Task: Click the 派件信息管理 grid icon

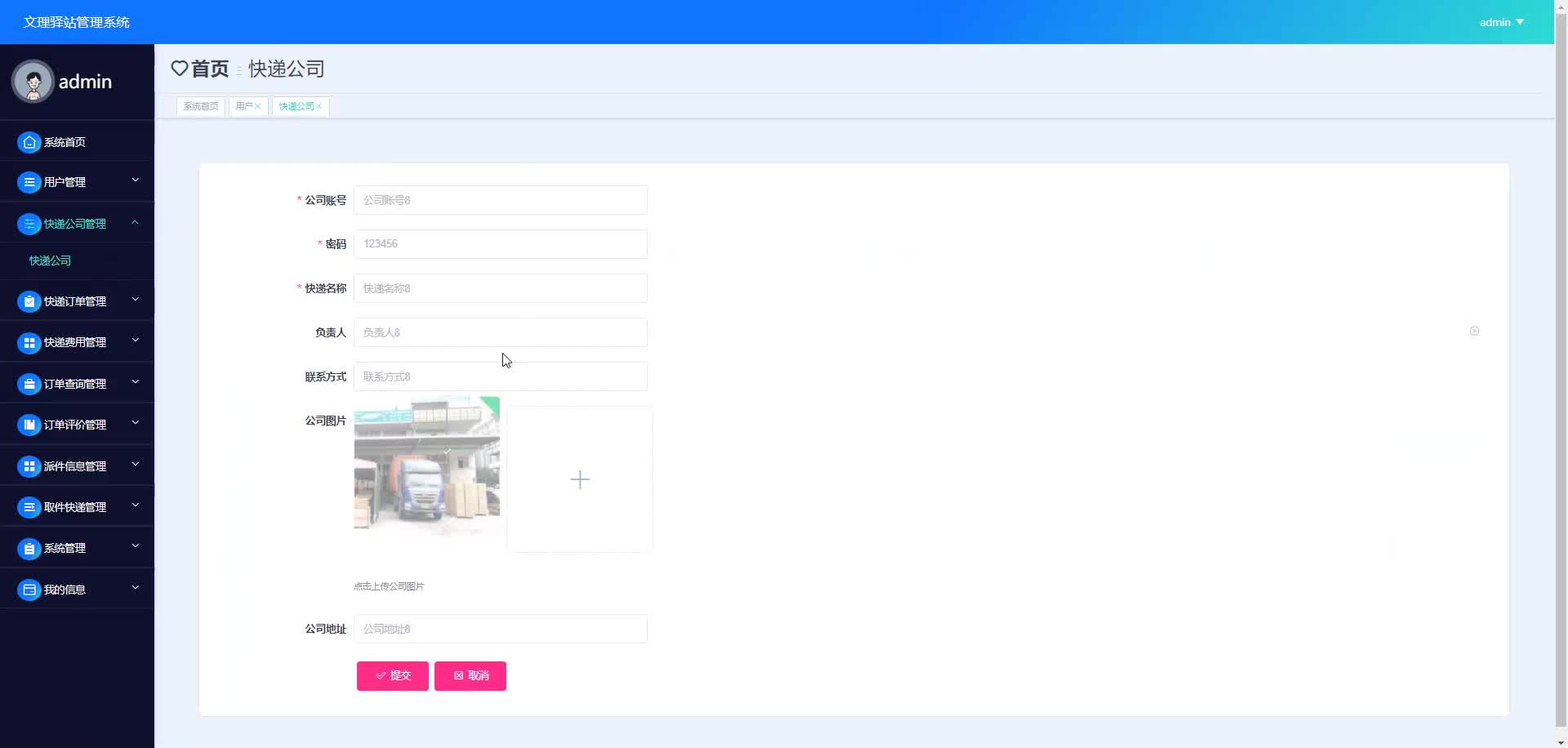Action: pos(29,466)
